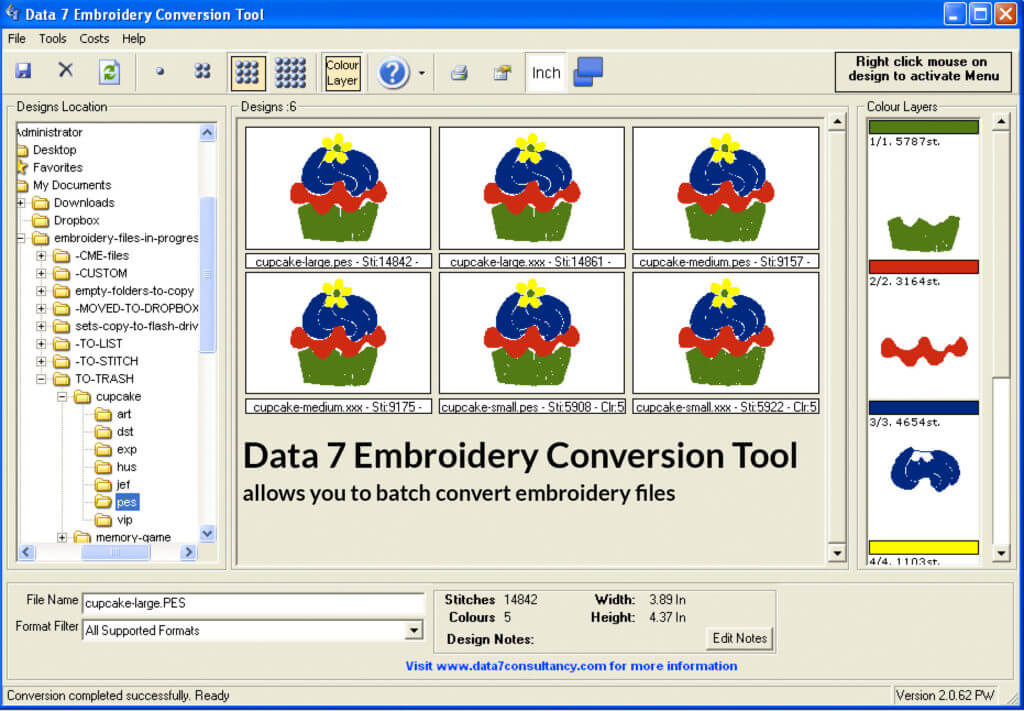1024x711 pixels.
Task: Expand the Downloads folder in the tree
Action: tap(22, 202)
